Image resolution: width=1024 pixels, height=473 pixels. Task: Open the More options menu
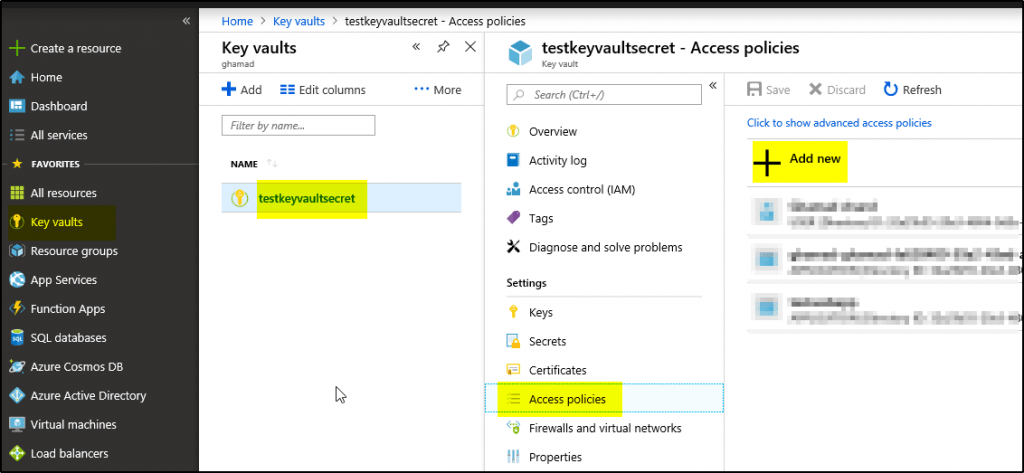coord(437,90)
